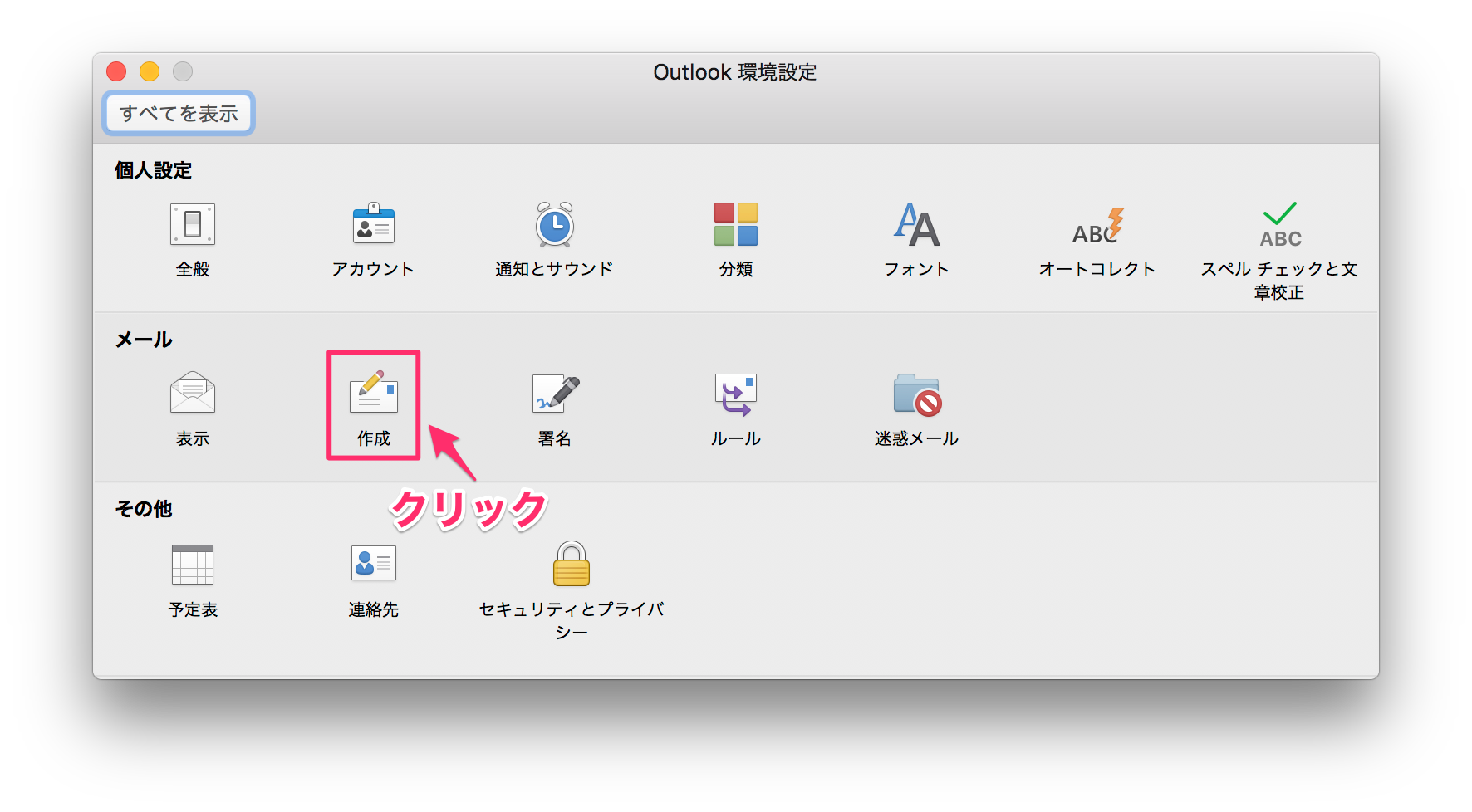Click the 作成 compose icon
Screen dimensions: 1472x812
click(x=374, y=392)
